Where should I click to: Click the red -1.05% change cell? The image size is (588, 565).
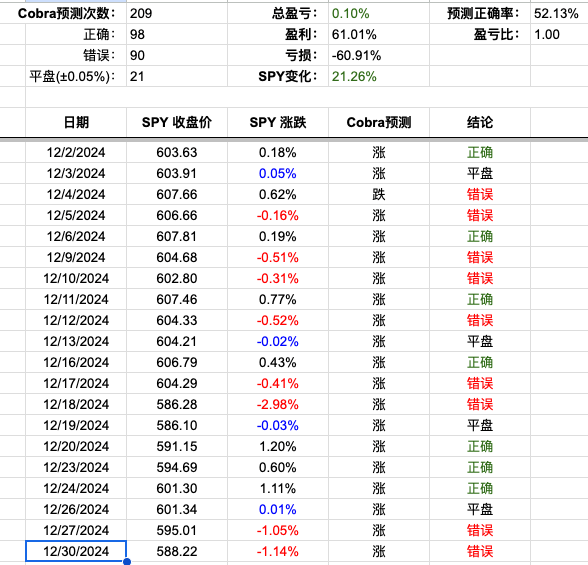pos(278,530)
